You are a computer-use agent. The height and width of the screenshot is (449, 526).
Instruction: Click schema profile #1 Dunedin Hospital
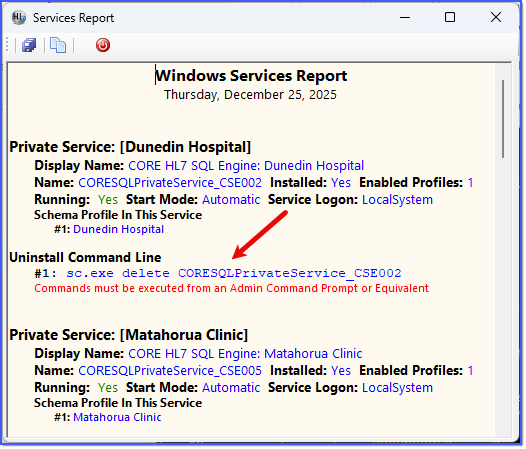[118, 229]
